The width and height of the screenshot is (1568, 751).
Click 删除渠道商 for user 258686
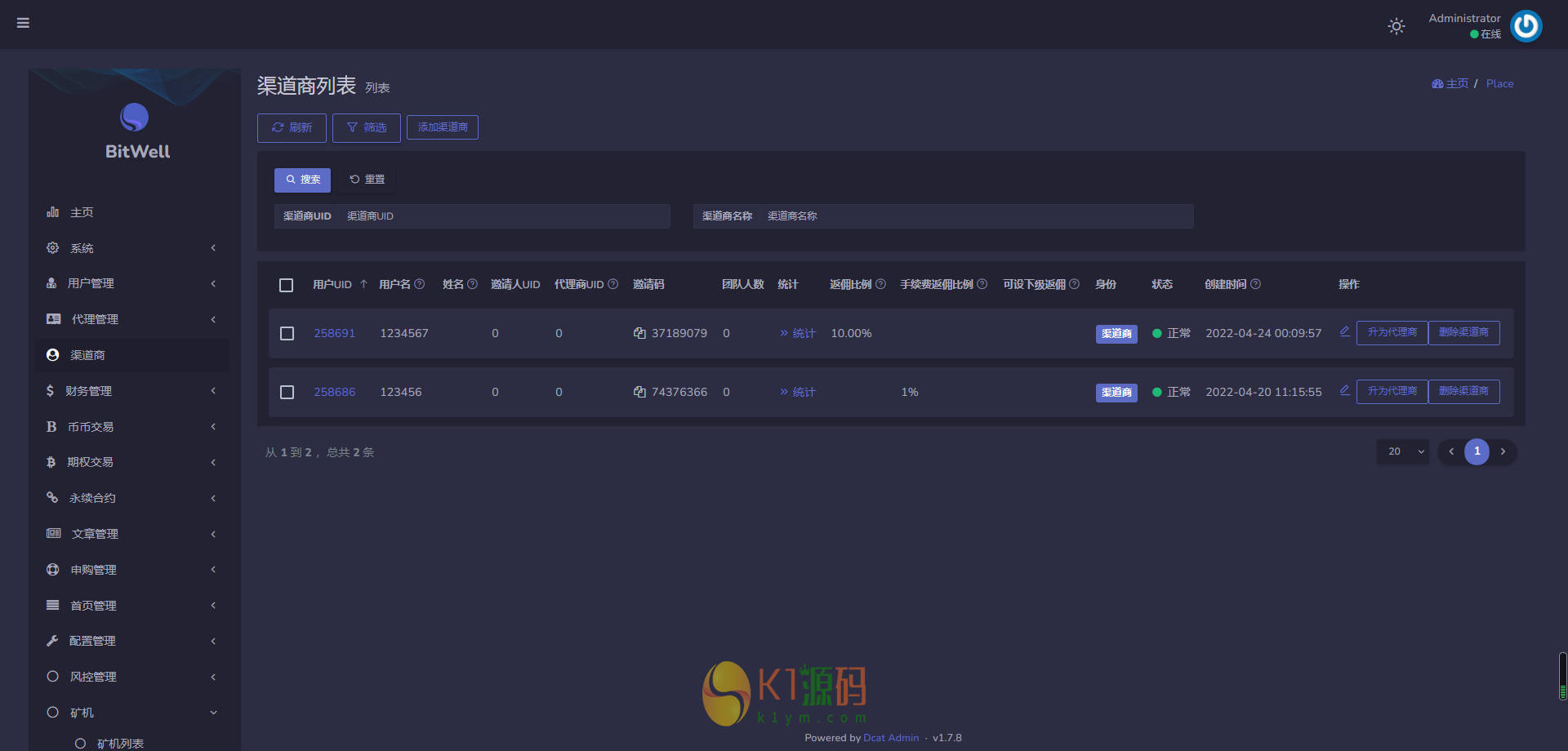pos(1463,392)
